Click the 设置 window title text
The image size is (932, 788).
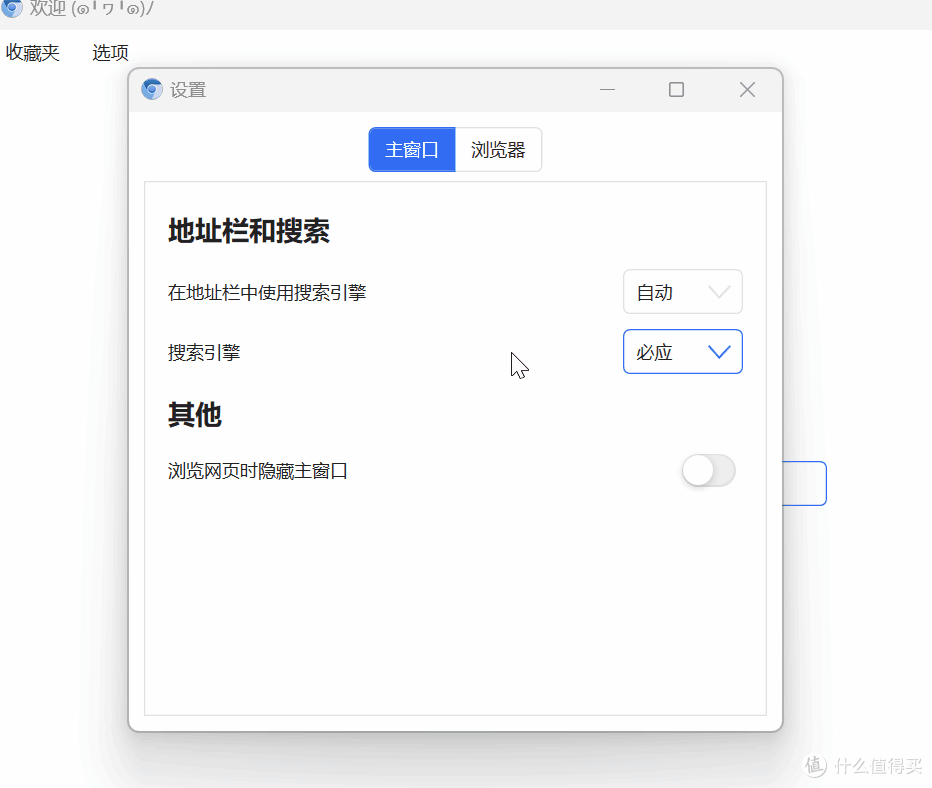pyautogui.click(x=188, y=90)
